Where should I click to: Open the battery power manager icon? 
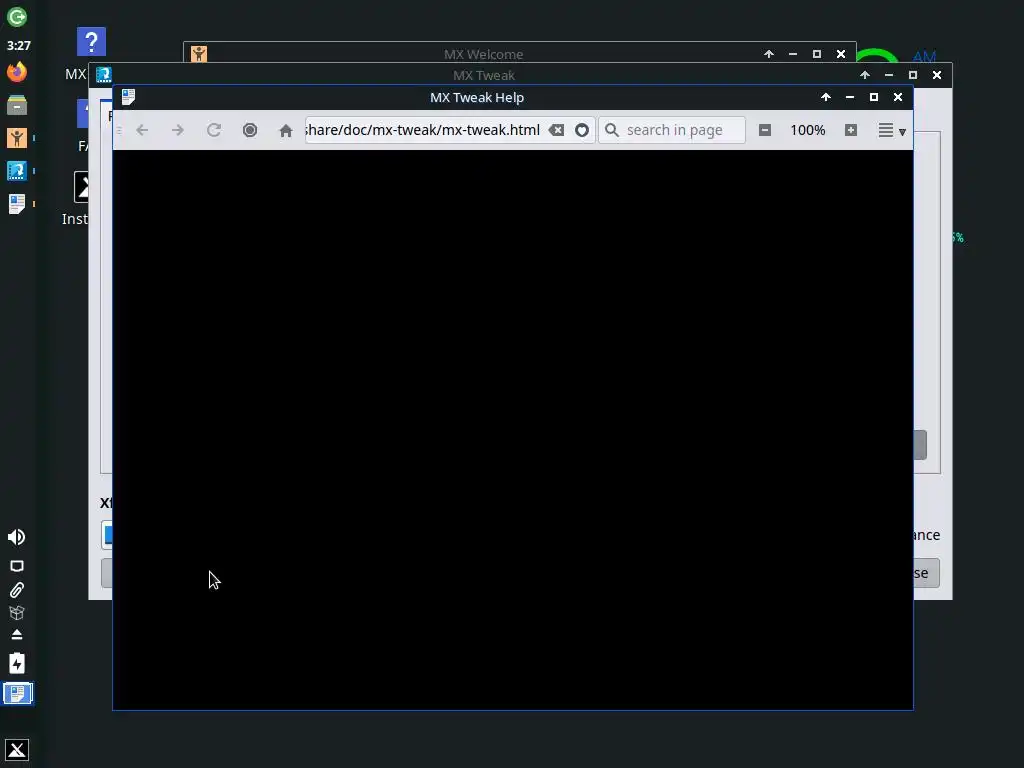(17, 663)
